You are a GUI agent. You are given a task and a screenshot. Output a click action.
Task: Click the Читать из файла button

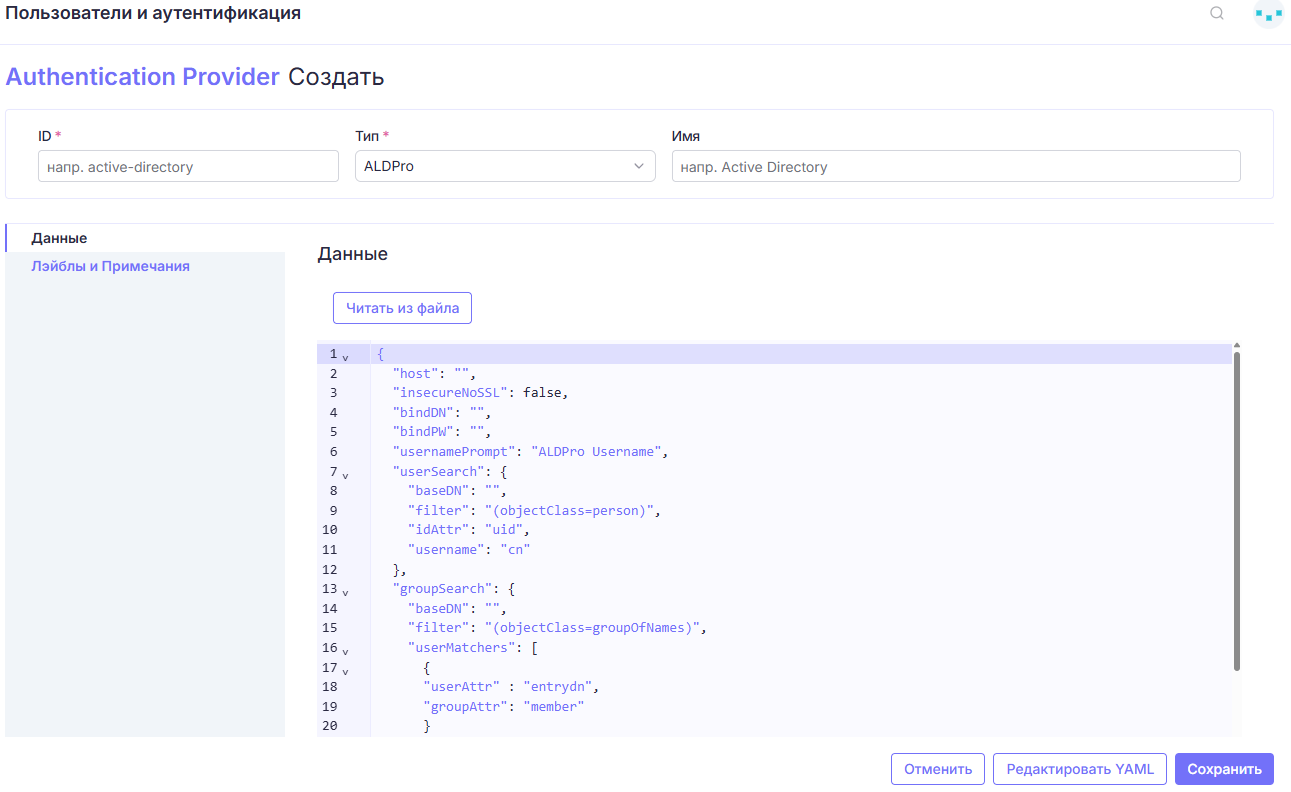coord(402,308)
